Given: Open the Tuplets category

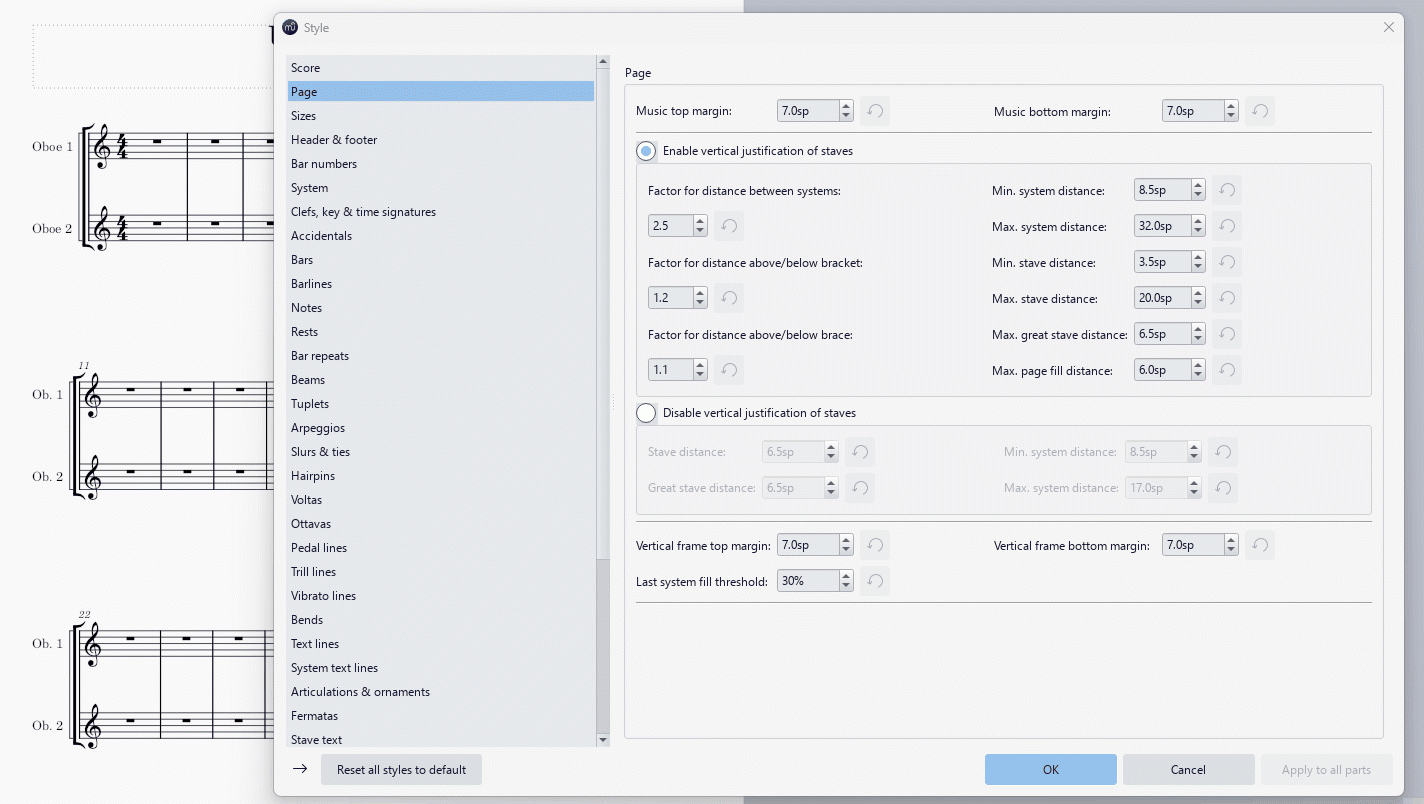Looking at the screenshot, I should (x=440, y=404).
